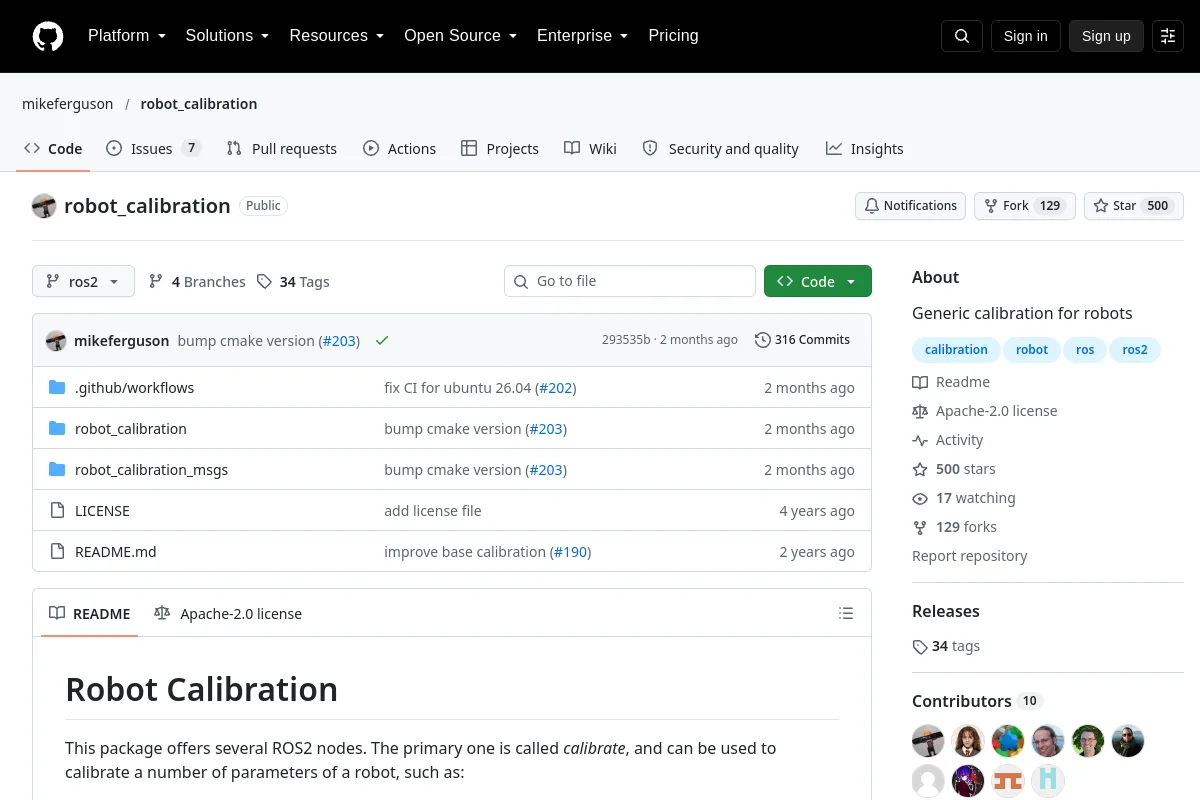Switch to the Pull requests tab
The image size is (1200, 800).
(282, 149)
